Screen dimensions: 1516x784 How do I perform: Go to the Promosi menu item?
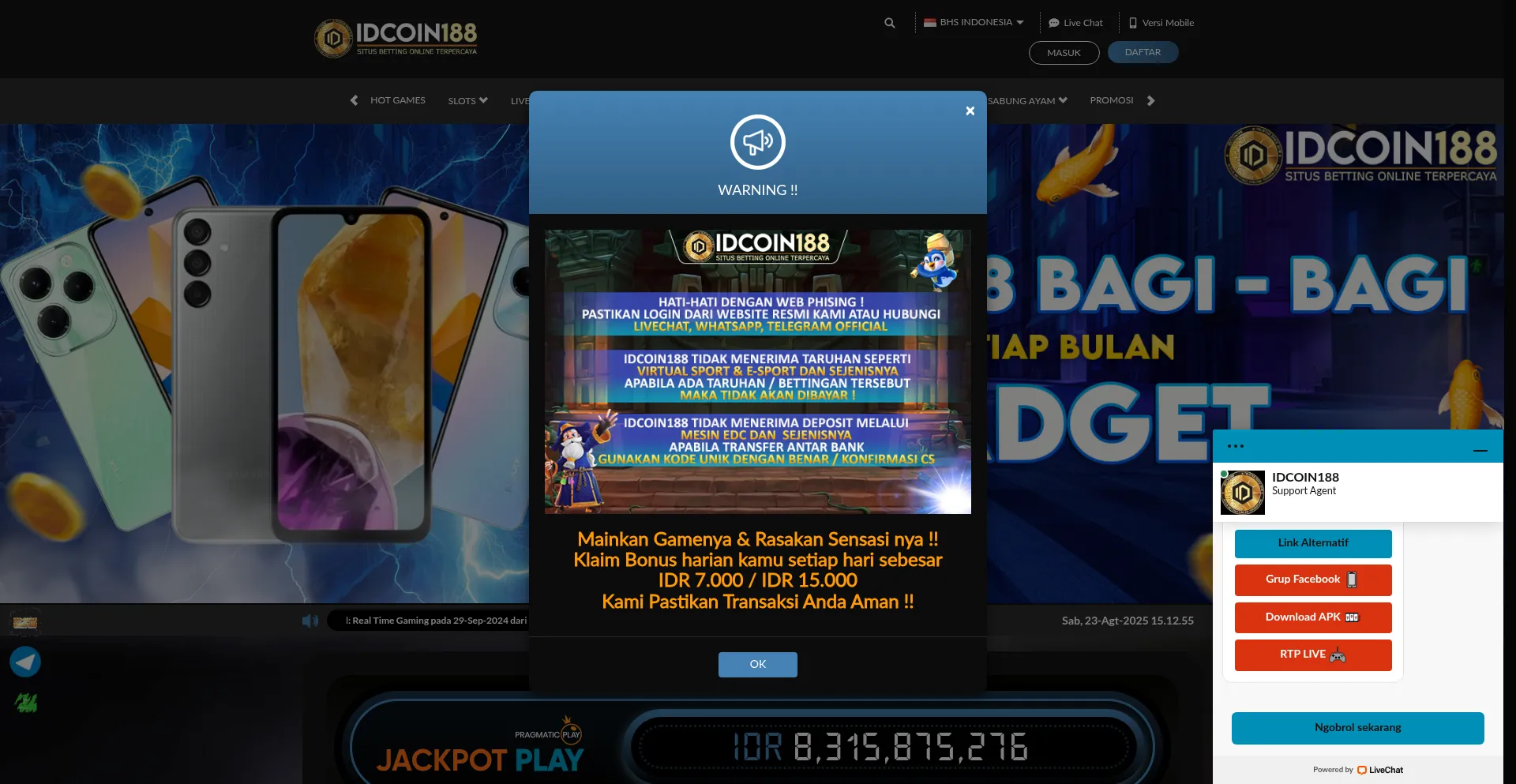pyautogui.click(x=1111, y=100)
